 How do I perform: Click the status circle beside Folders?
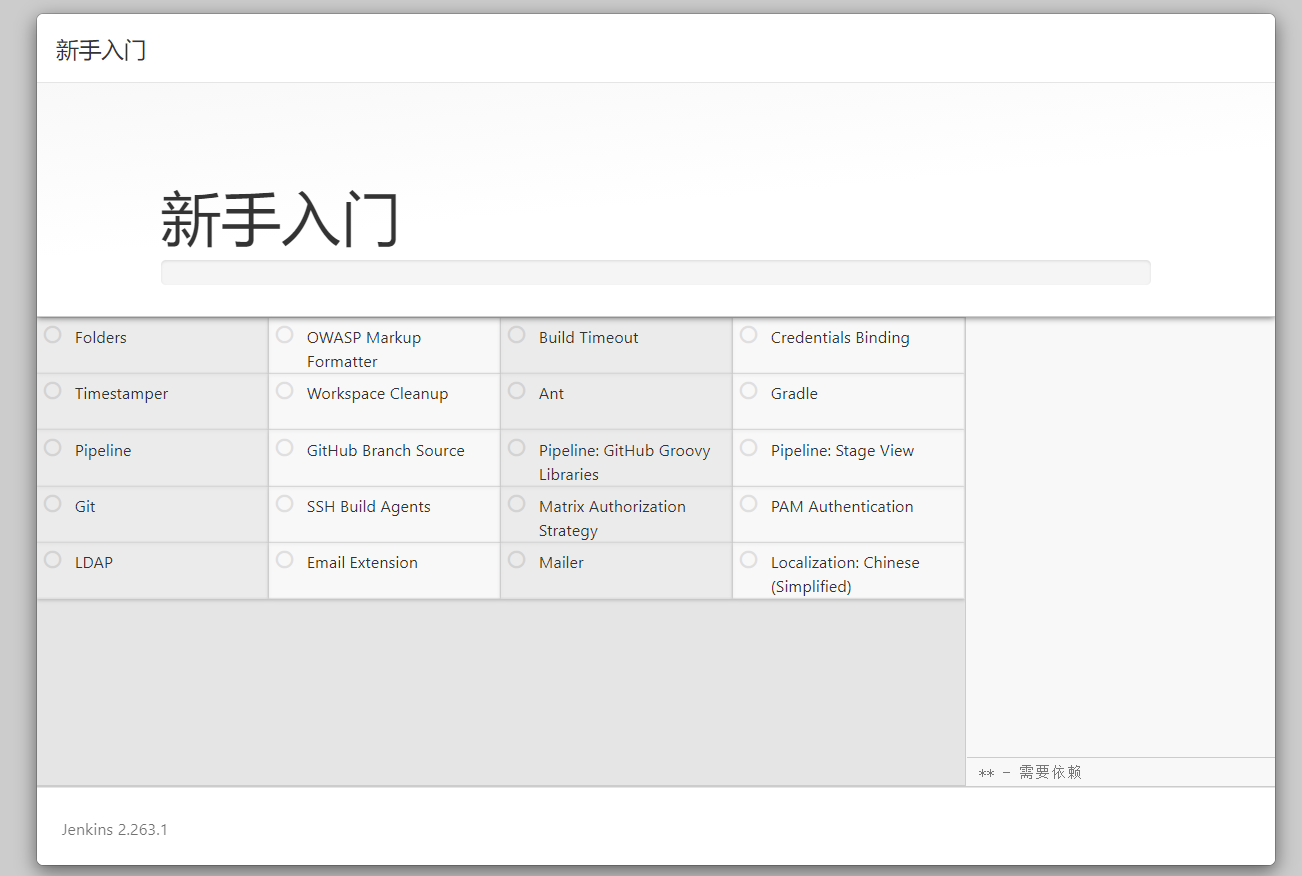(53, 335)
